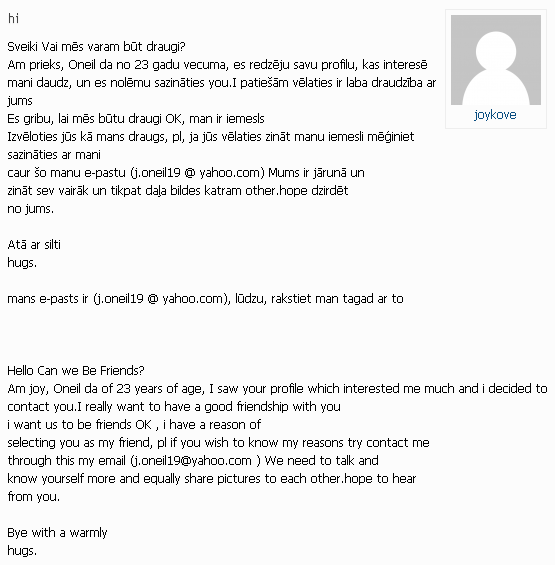Click the 'Atā ar silti' line
The image size is (555, 565).
click(x=34, y=245)
